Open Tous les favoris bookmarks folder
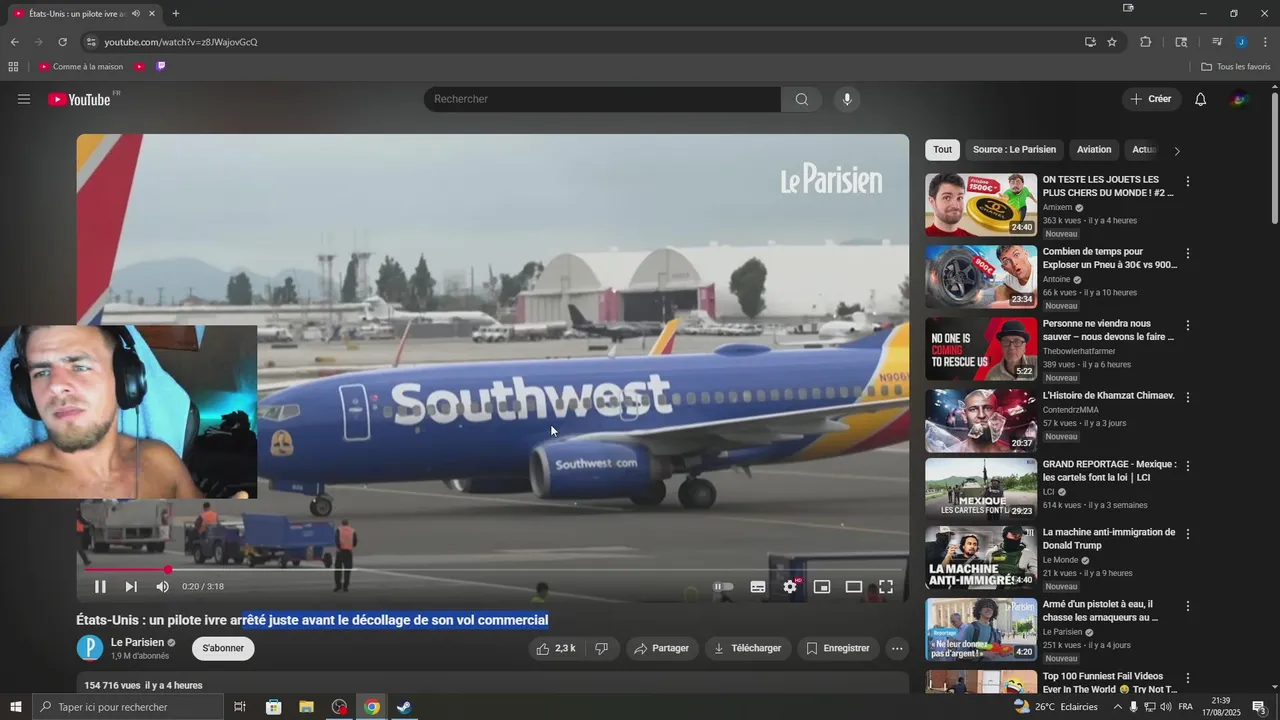This screenshot has height=720, width=1280. pyautogui.click(x=1236, y=67)
